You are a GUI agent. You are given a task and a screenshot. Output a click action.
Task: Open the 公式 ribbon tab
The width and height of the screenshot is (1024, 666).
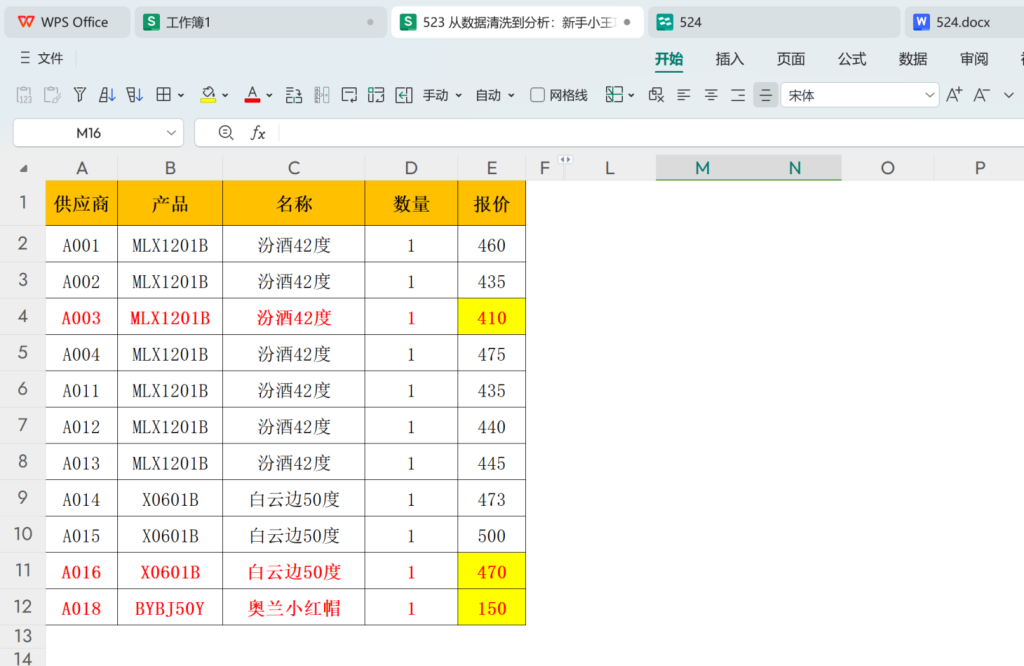tap(852, 59)
